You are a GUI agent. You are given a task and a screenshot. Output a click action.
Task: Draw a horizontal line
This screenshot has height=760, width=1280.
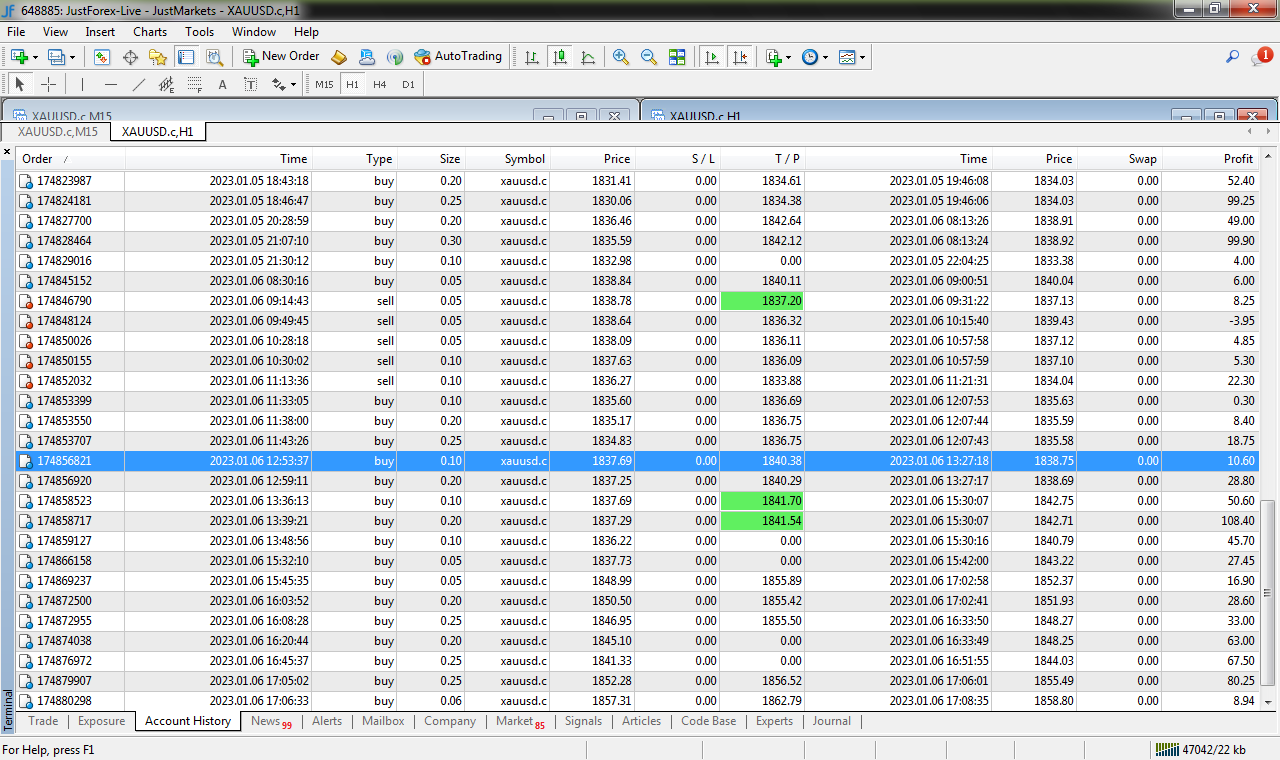click(x=111, y=85)
